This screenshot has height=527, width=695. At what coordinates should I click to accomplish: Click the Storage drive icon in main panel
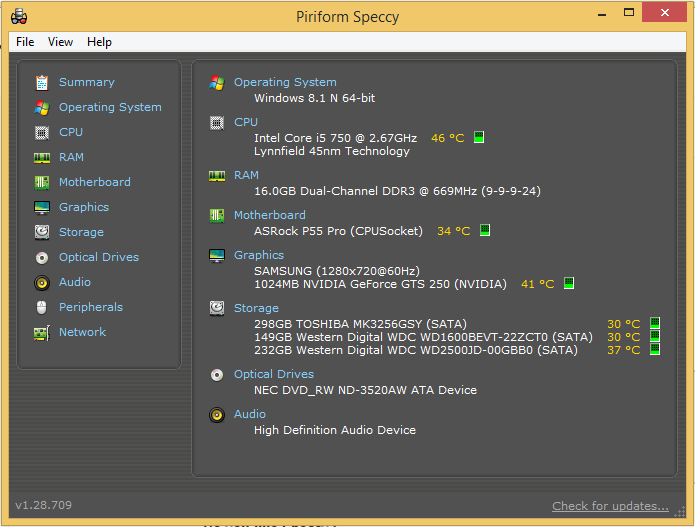coord(217,308)
